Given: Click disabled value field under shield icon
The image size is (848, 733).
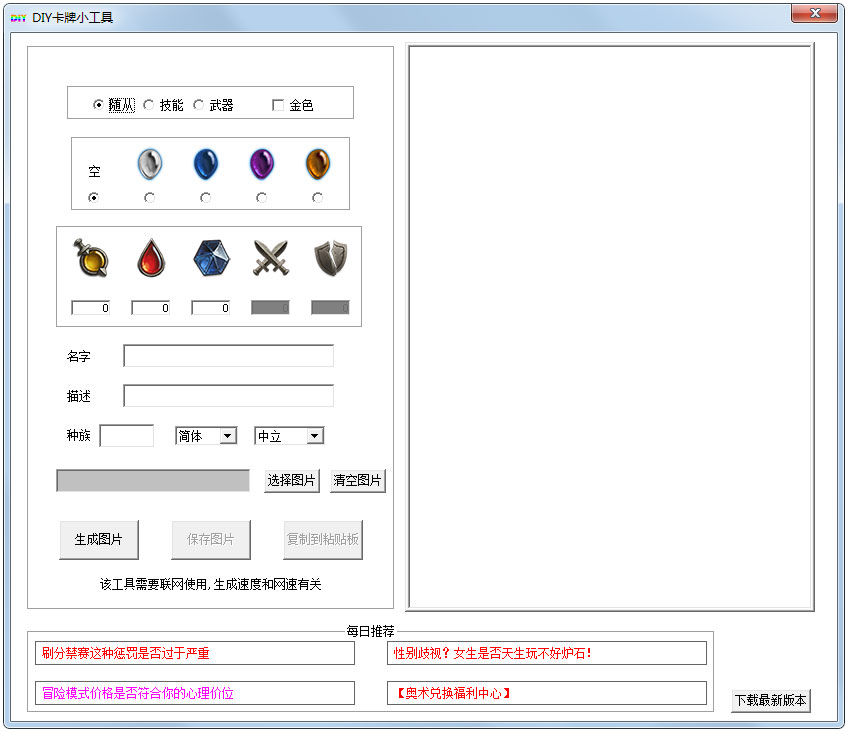Looking at the screenshot, I should tap(330, 308).
